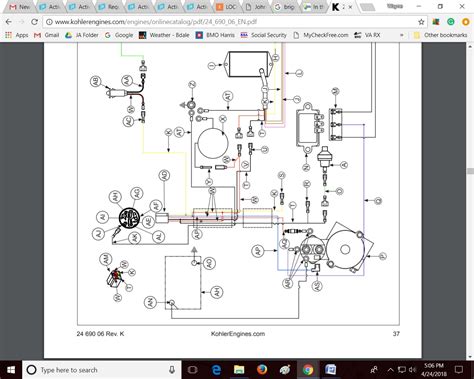Open the Apps bookmarks shortcut
This screenshot has height=379, width=474.
(17, 35)
